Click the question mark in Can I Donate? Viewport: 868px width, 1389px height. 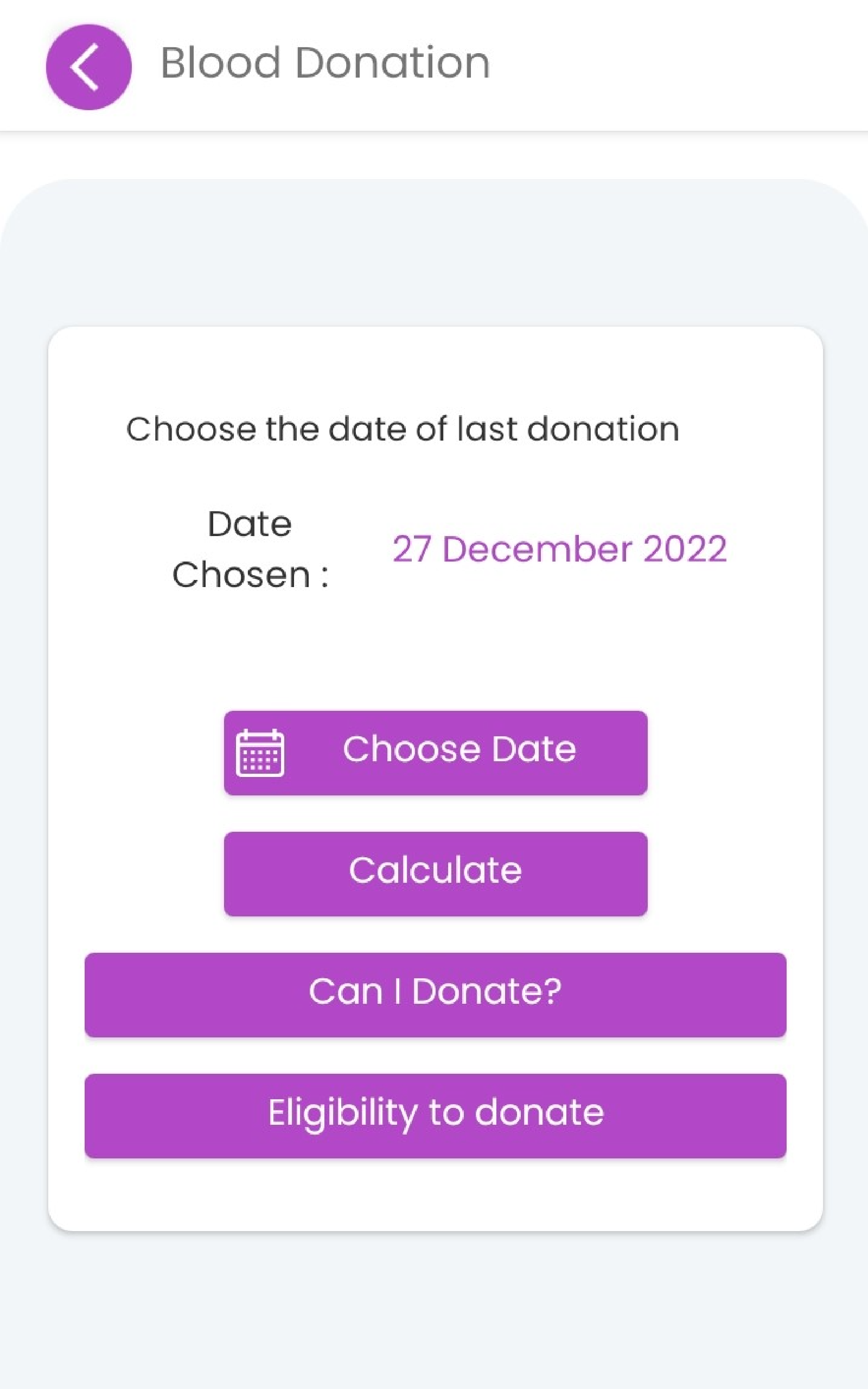[x=551, y=991]
